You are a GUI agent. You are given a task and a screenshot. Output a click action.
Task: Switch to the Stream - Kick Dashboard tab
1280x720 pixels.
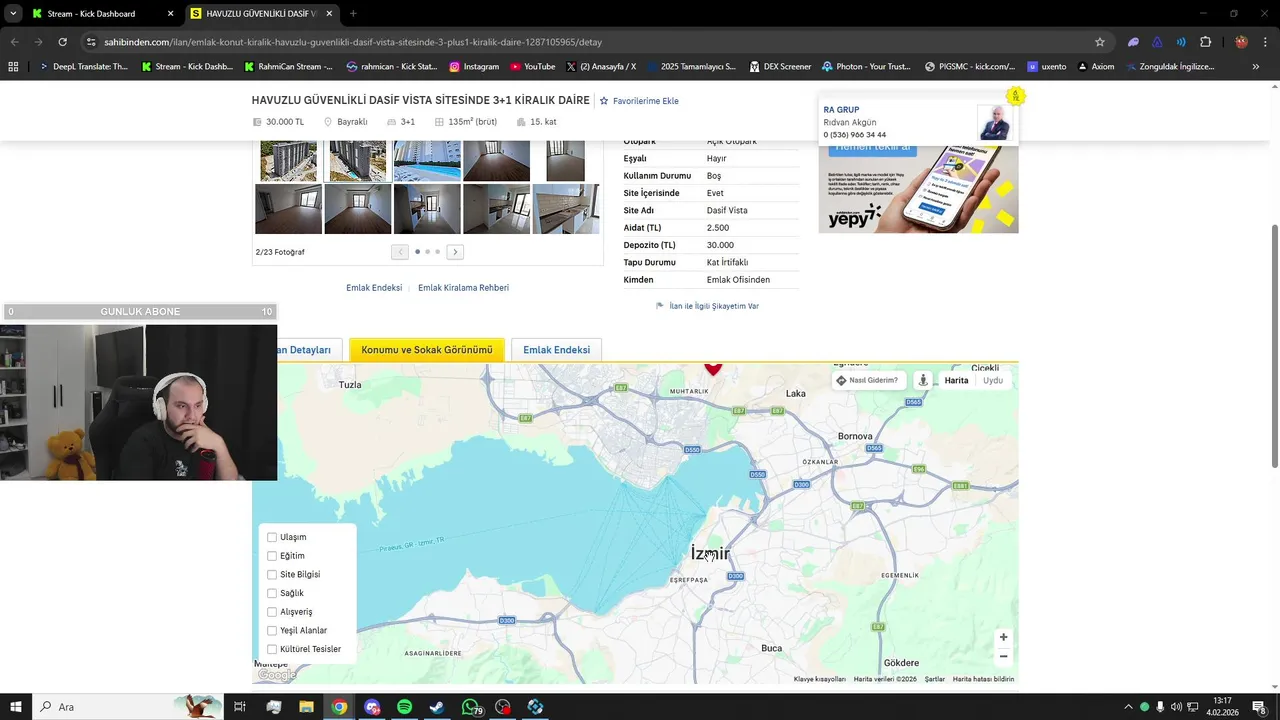91,14
